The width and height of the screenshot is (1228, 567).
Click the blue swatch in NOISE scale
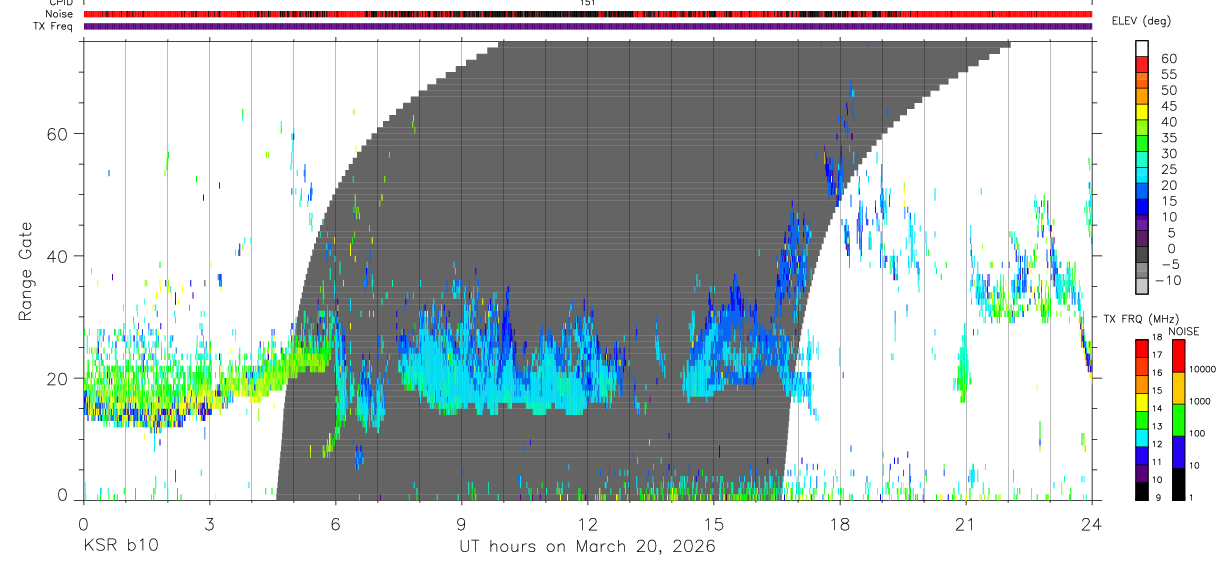coord(1178,452)
